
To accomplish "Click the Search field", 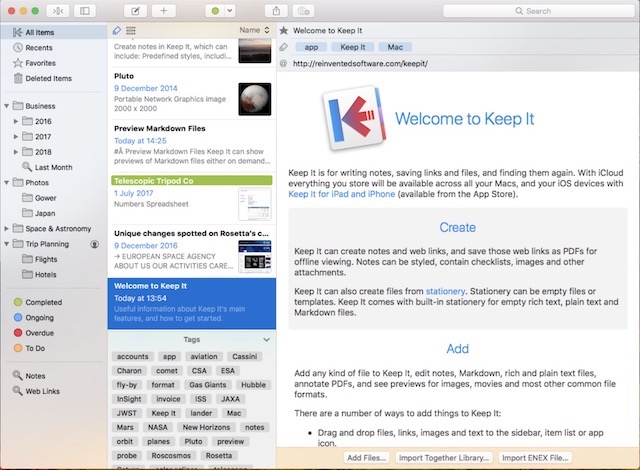I will [539, 11].
